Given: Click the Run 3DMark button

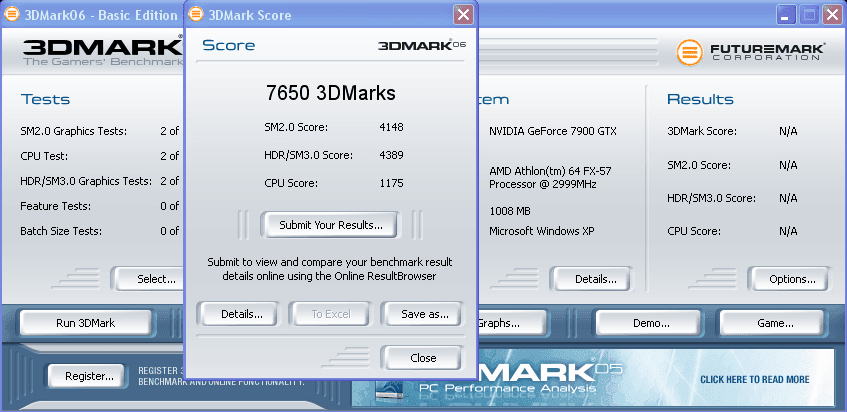Looking at the screenshot, I should (86, 323).
